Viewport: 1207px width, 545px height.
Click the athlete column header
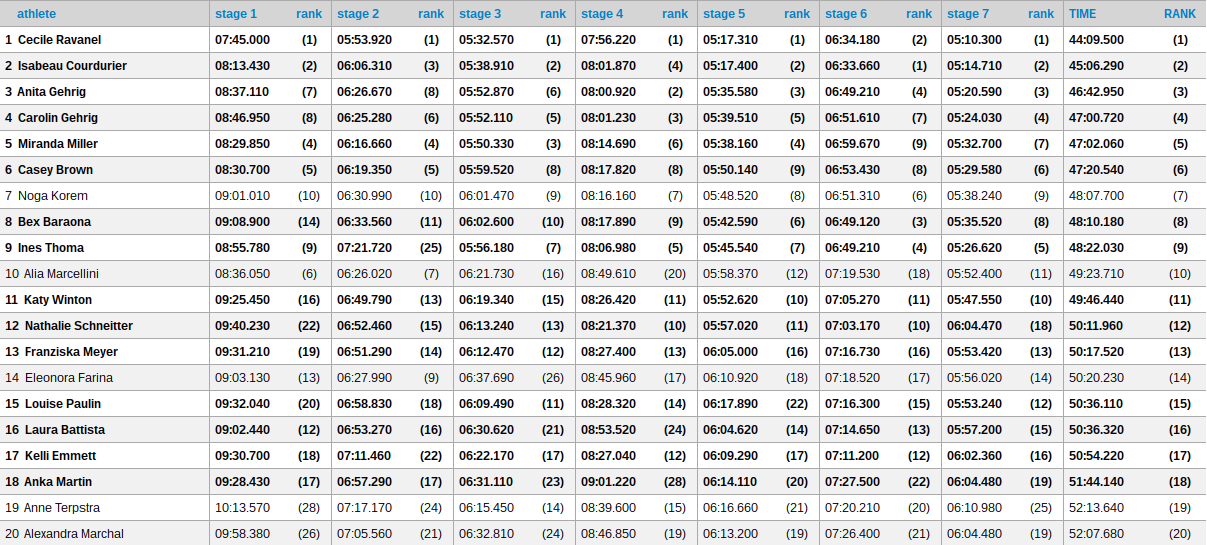[x=36, y=14]
